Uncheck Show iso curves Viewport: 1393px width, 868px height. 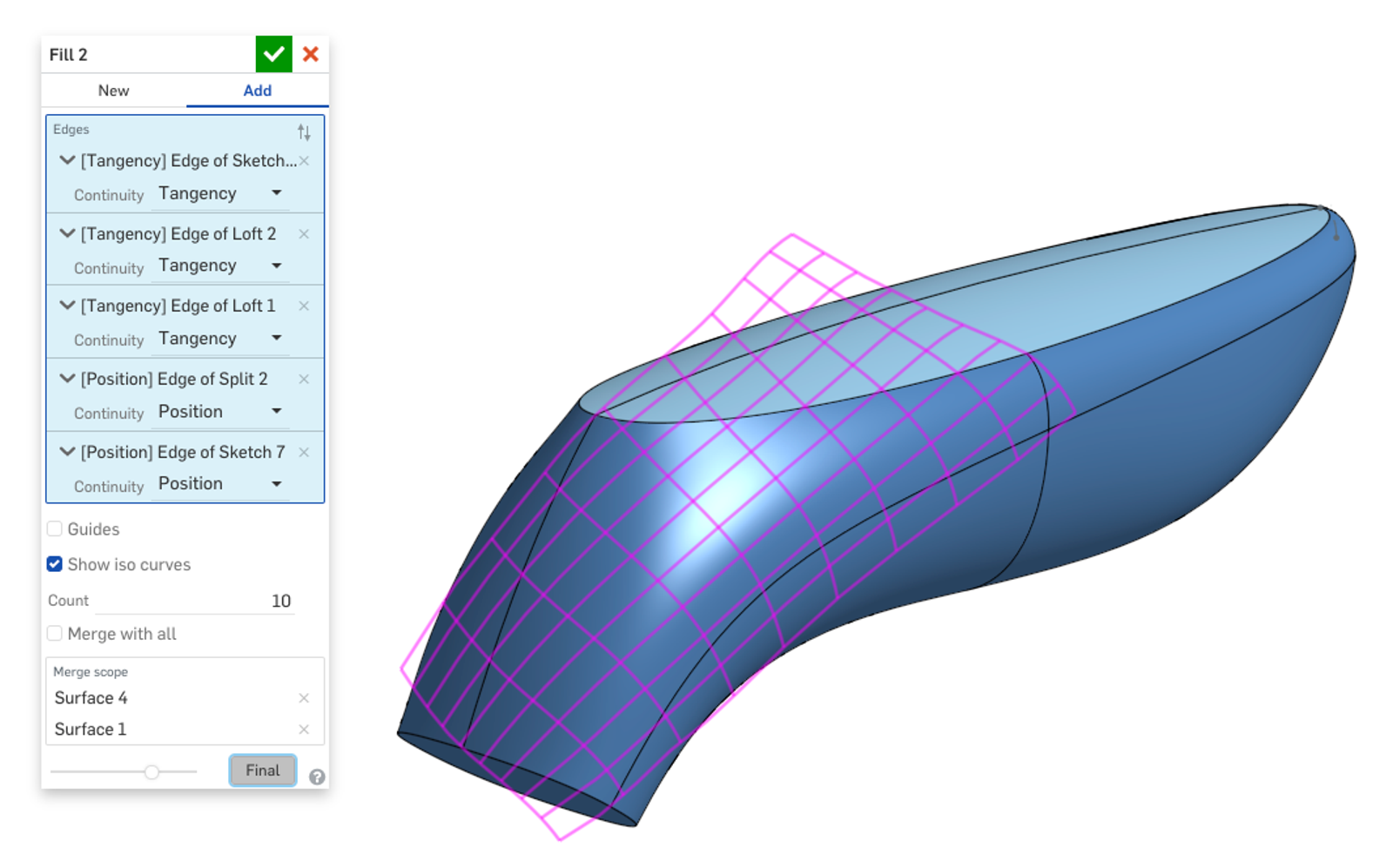[x=55, y=564]
